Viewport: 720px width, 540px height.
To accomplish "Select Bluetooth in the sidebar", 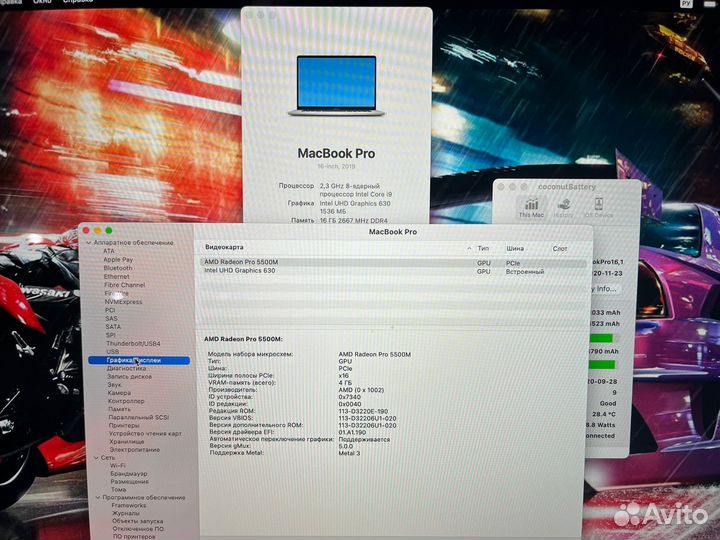I will point(118,268).
